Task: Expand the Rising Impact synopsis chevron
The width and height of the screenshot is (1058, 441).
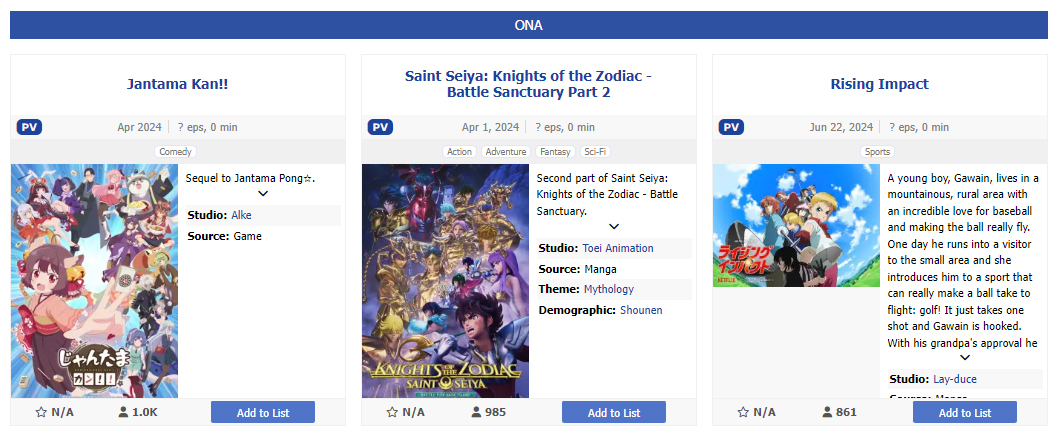Action: 965,358
